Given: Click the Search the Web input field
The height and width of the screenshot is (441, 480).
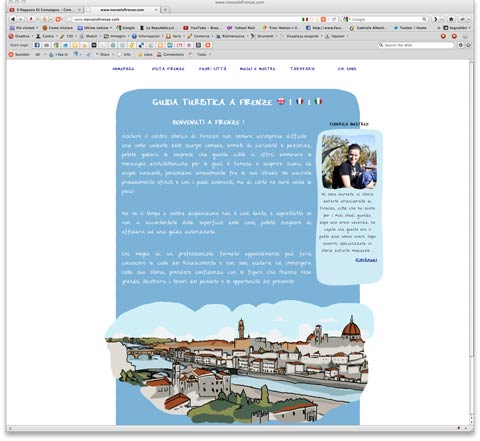Looking at the screenshot, I should tap(417, 45).
